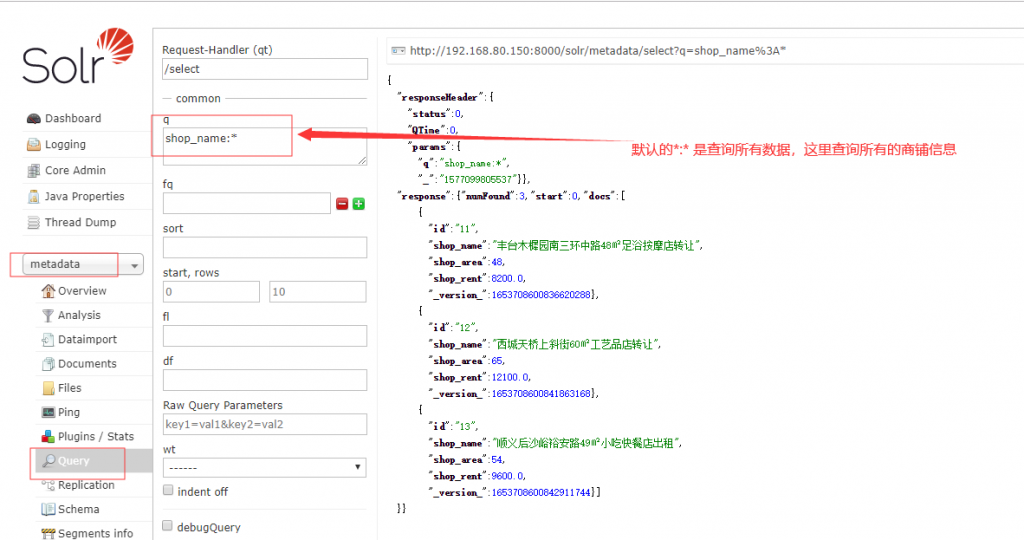This screenshot has height=540, width=1024.
Task: Click the Files folder icon
Action: [48, 388]
